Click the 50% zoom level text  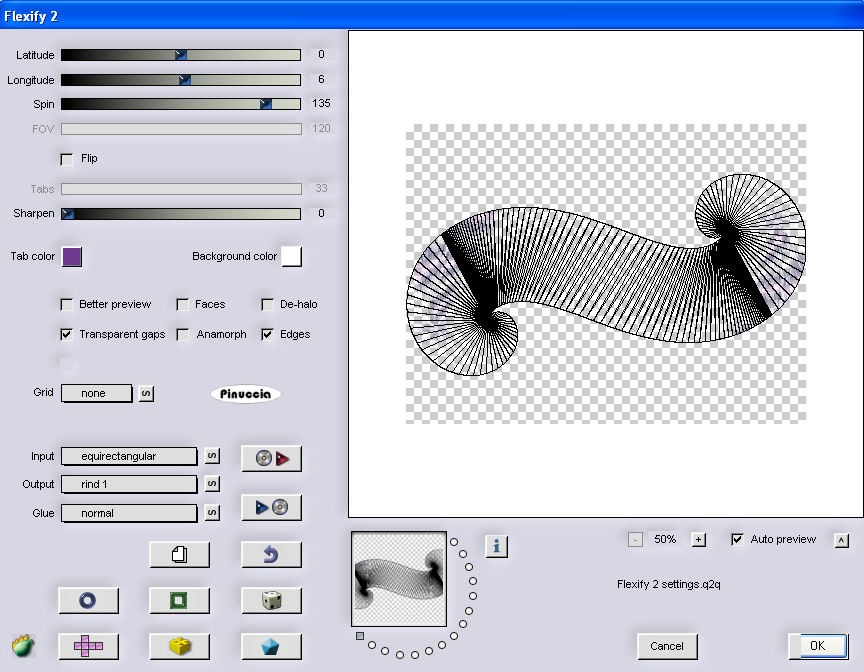[665, 539]
